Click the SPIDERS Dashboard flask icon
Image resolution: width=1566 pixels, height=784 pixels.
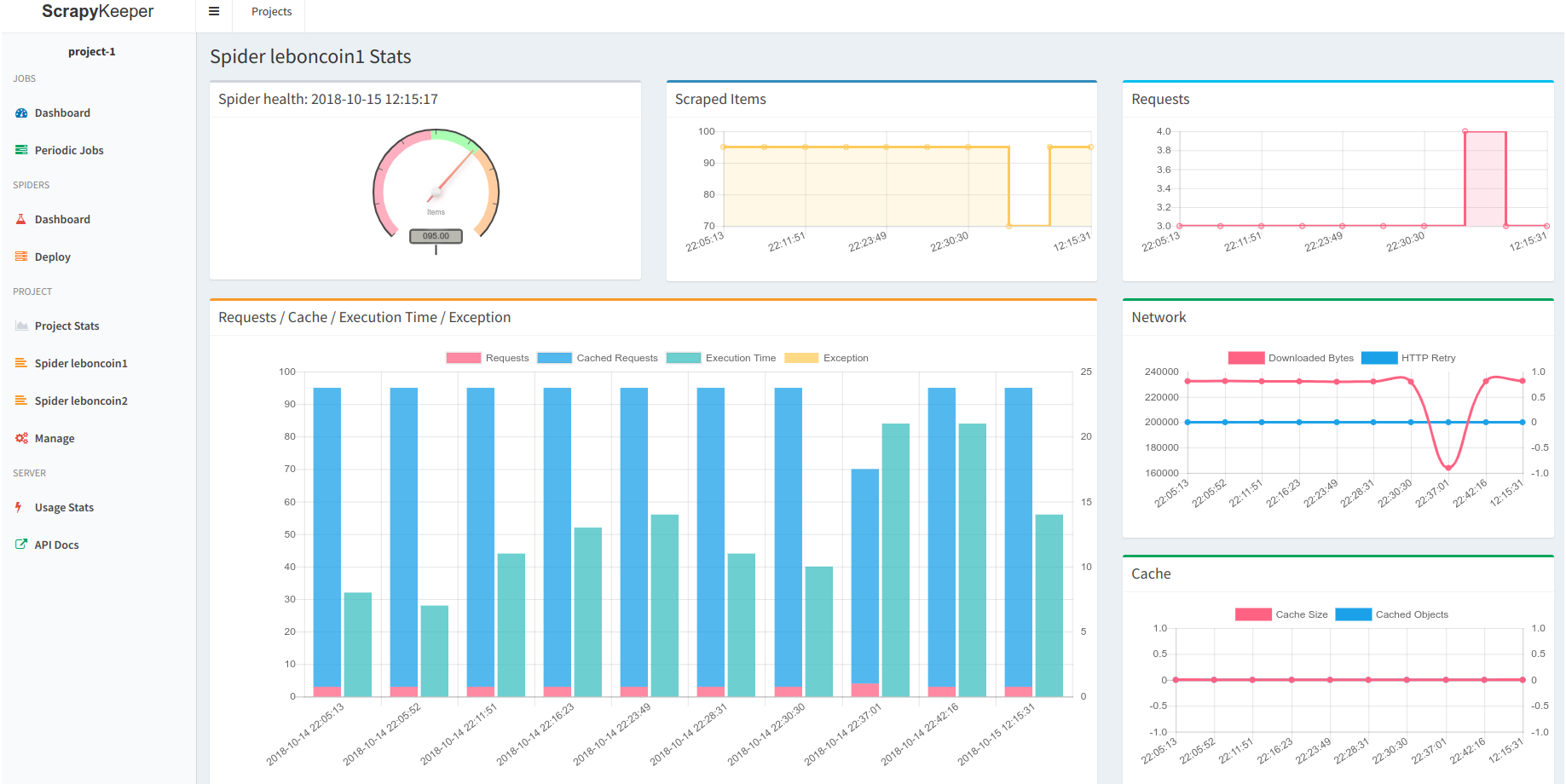click(x=21, y=219)
